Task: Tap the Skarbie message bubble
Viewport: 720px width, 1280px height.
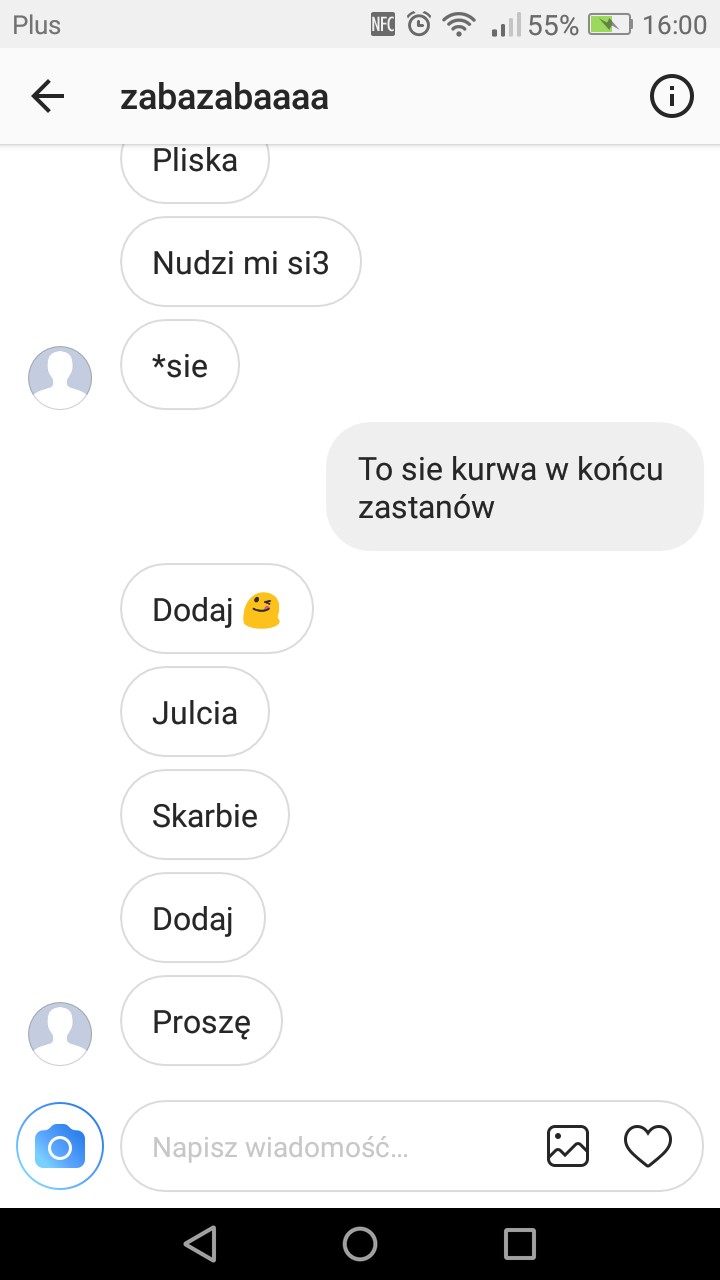Action: [x=205, y=815]
